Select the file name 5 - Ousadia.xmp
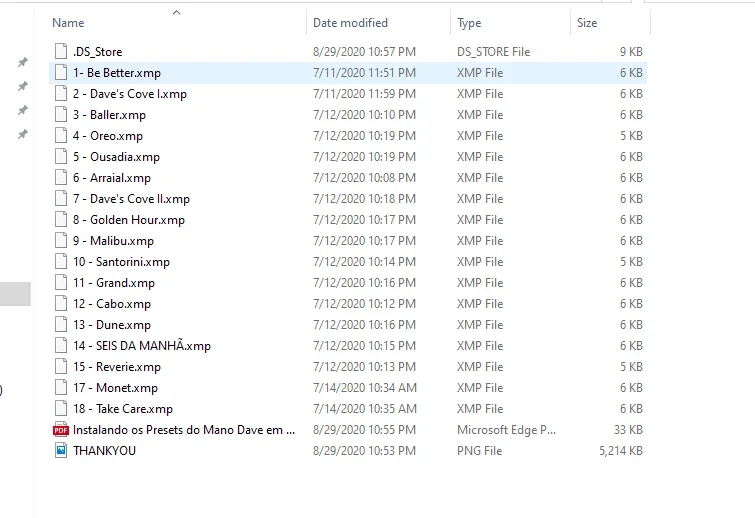 point(116,157)
